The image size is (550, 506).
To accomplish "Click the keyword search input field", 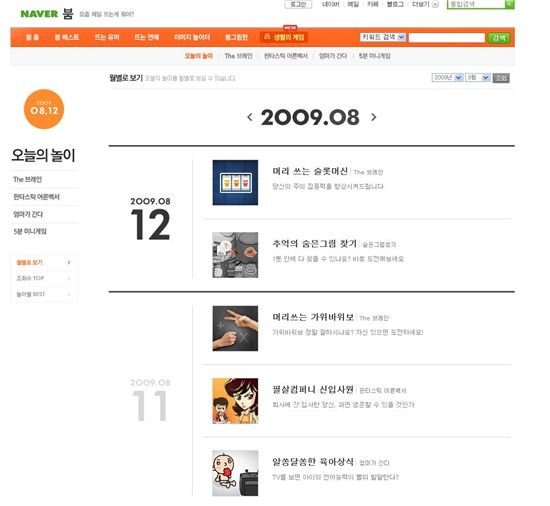I will (x=447, y=38).
